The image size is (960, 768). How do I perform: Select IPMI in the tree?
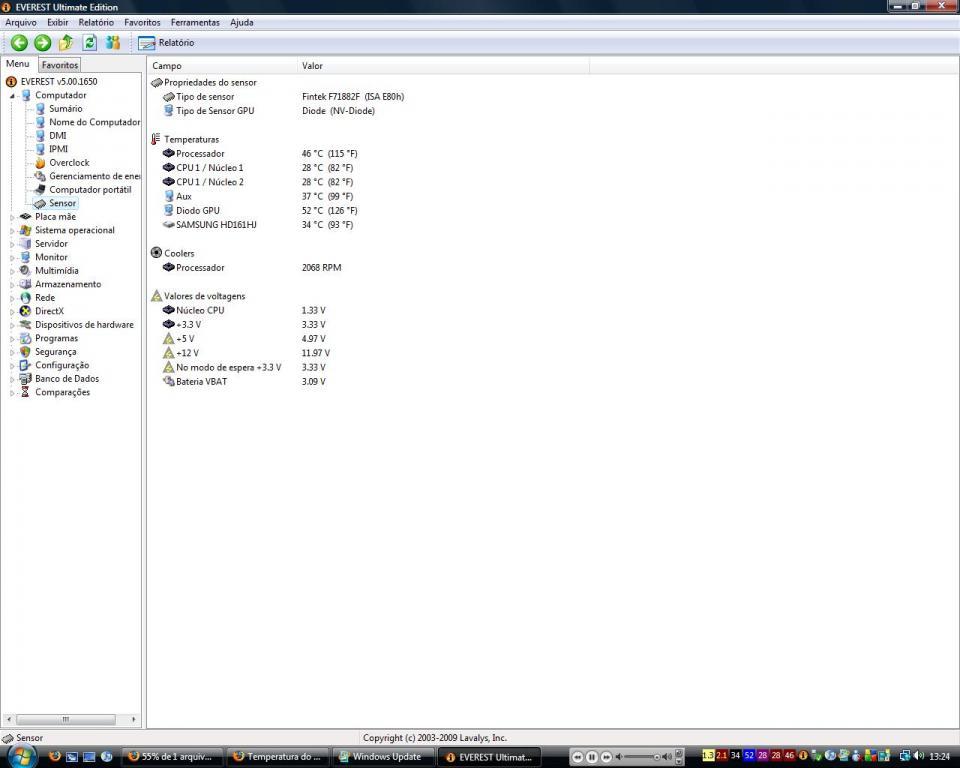(x=58, y=149)
